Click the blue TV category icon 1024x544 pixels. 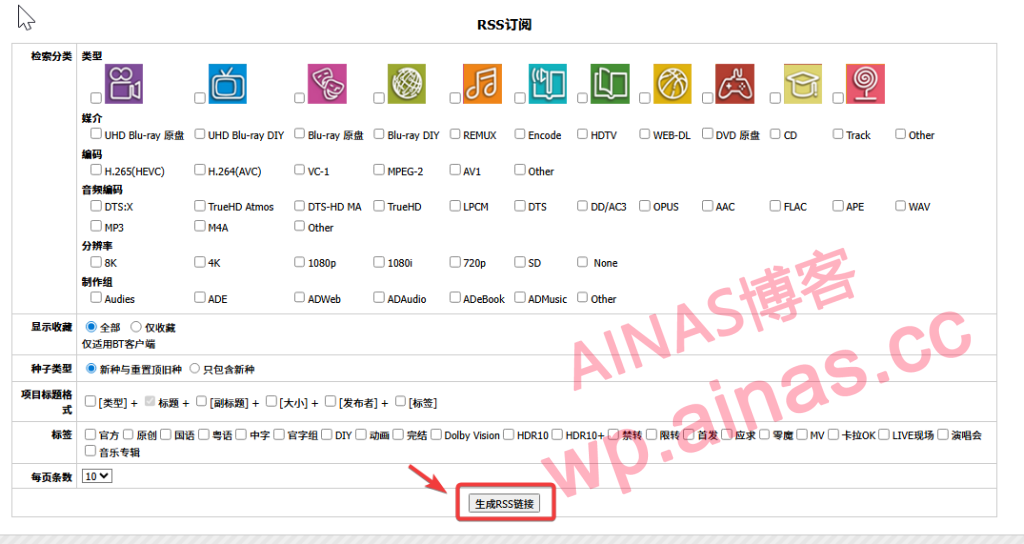tap(227, 84)
